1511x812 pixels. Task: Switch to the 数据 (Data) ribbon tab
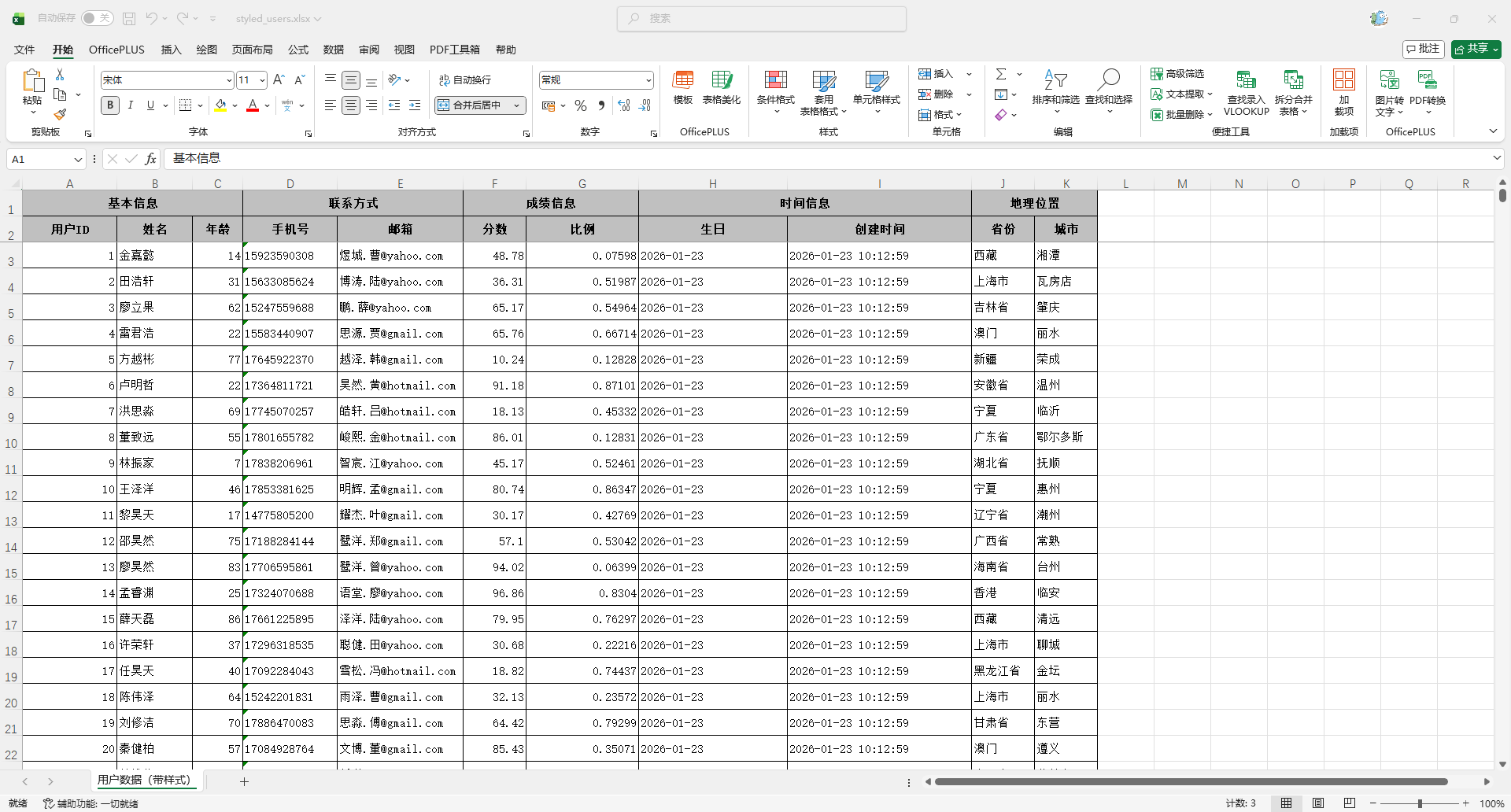coord(333,50)
